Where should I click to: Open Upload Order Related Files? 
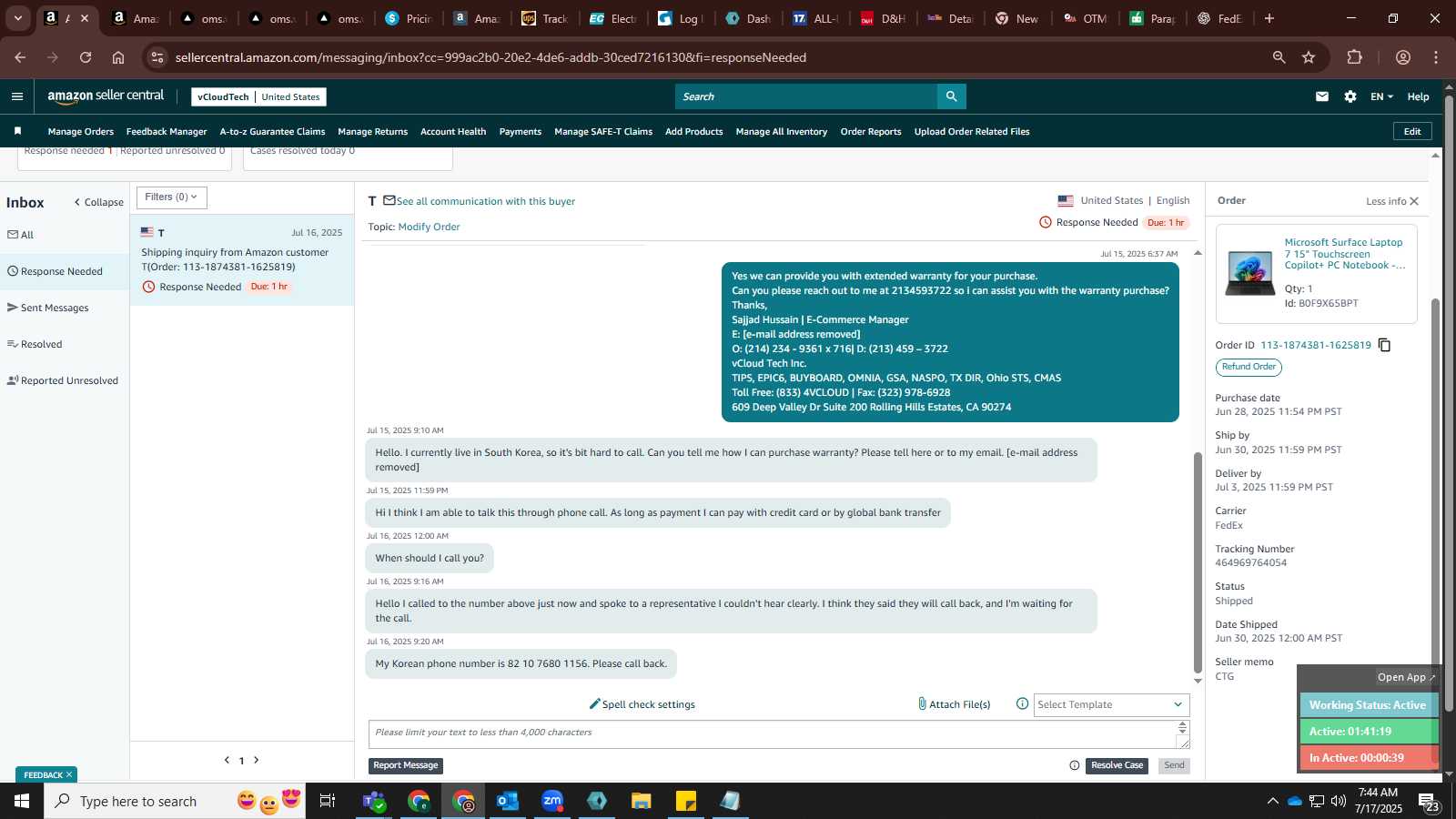point(972,132)
